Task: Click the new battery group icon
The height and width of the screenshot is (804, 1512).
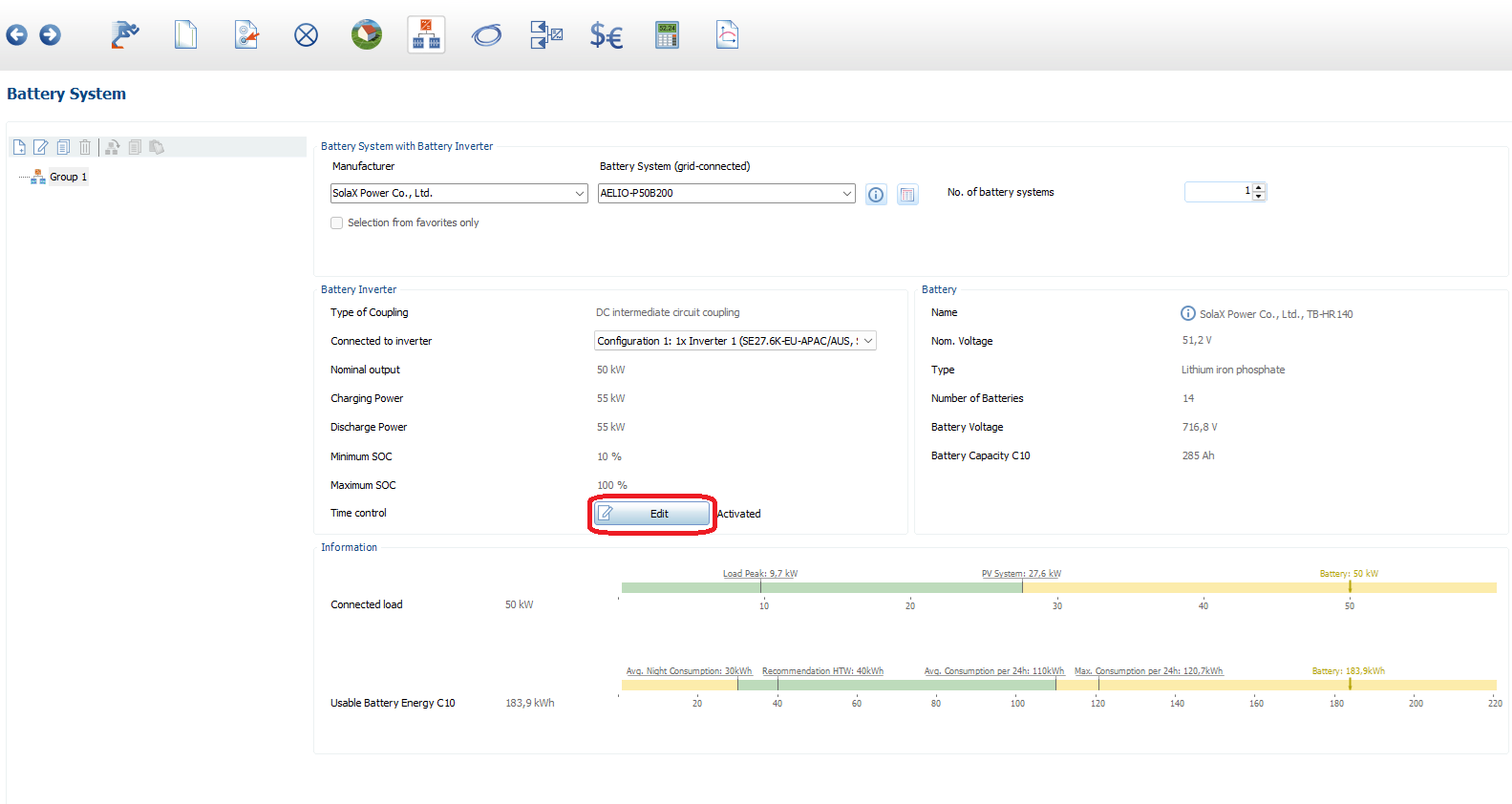Action: point(19,147)
